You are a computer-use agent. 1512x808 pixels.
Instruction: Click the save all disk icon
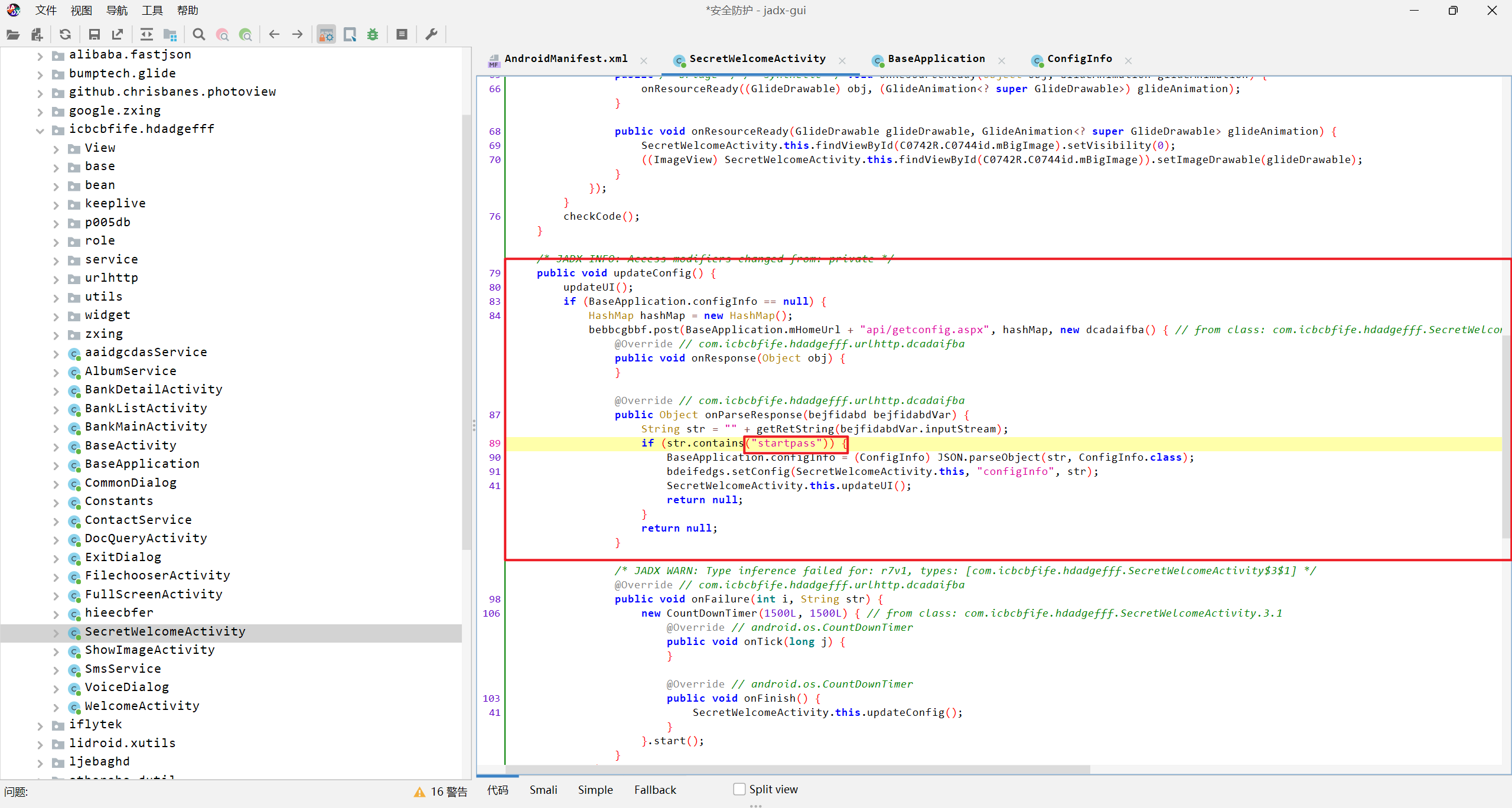pos(94,34)
